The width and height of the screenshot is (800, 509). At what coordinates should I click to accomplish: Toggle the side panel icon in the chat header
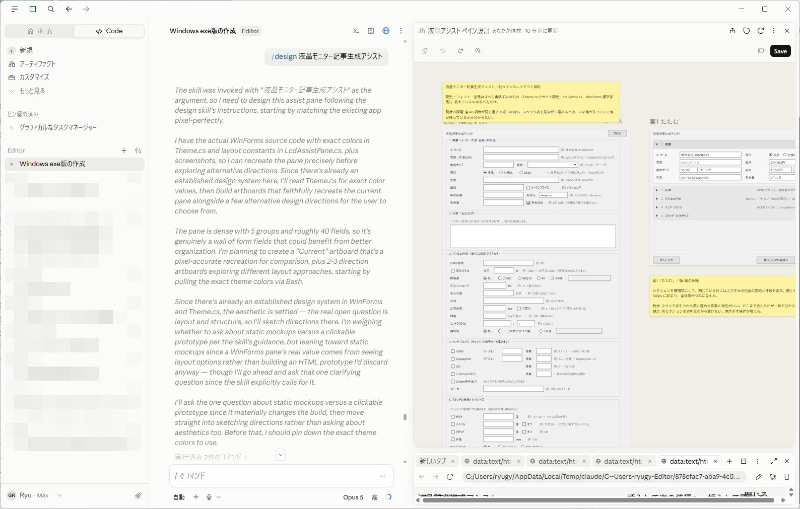(x=371, y=31)
